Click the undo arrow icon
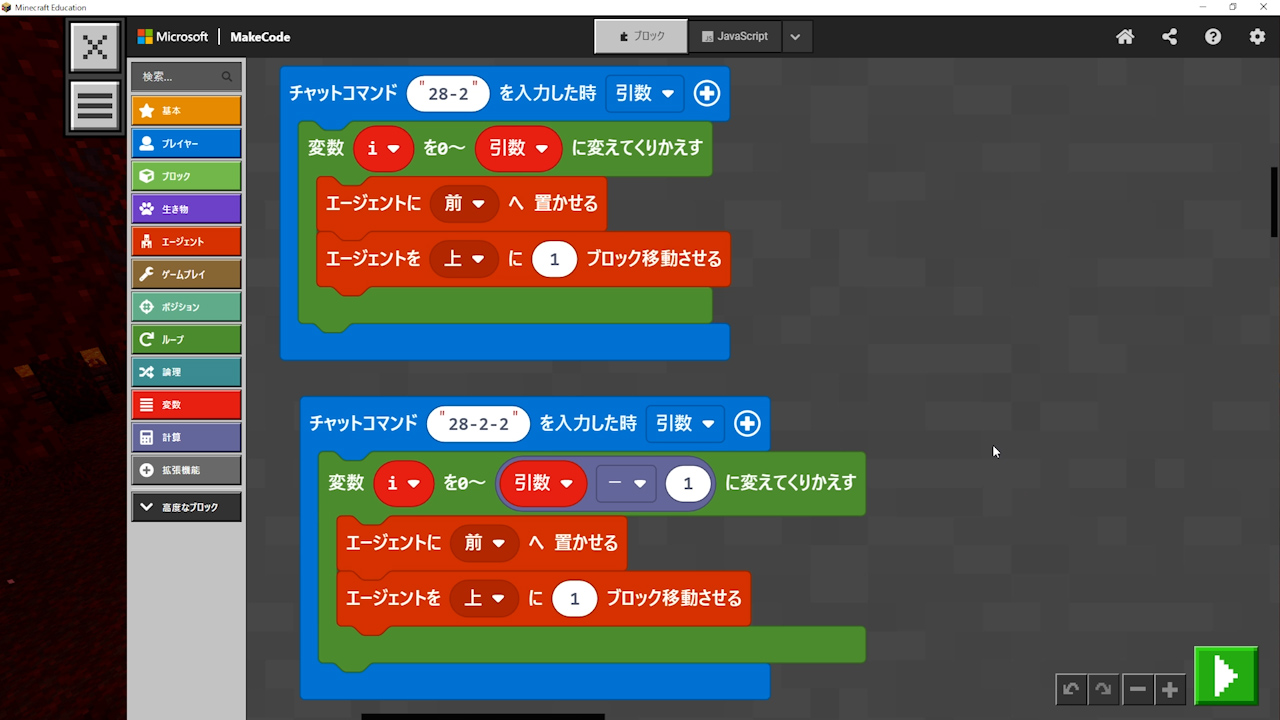 click(x=1071, y=689)
